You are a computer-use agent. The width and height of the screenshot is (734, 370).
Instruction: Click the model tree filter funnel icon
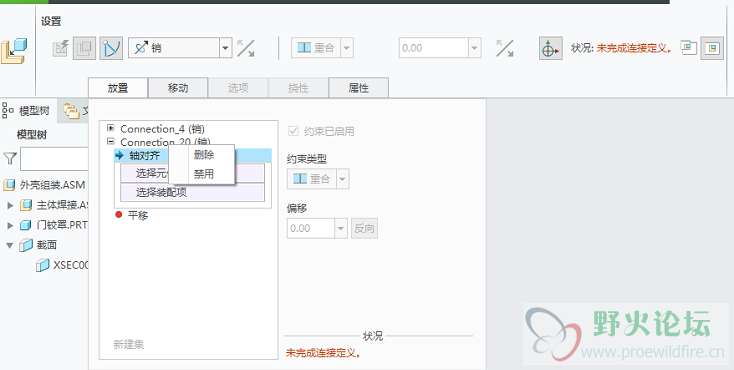(x=10, y=158)
